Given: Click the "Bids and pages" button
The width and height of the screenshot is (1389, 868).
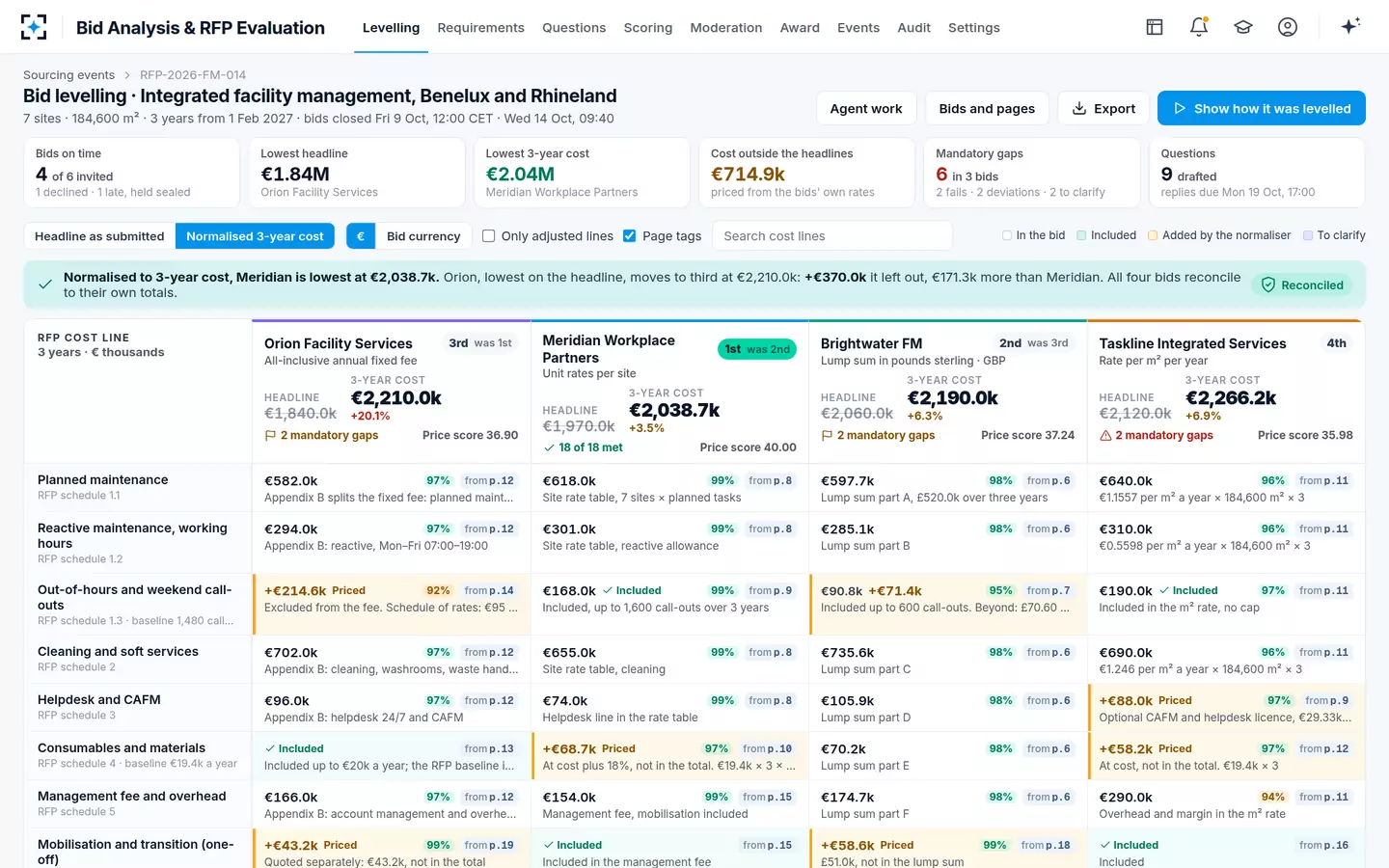Looking at the screenshot, I should pos(987,109).
